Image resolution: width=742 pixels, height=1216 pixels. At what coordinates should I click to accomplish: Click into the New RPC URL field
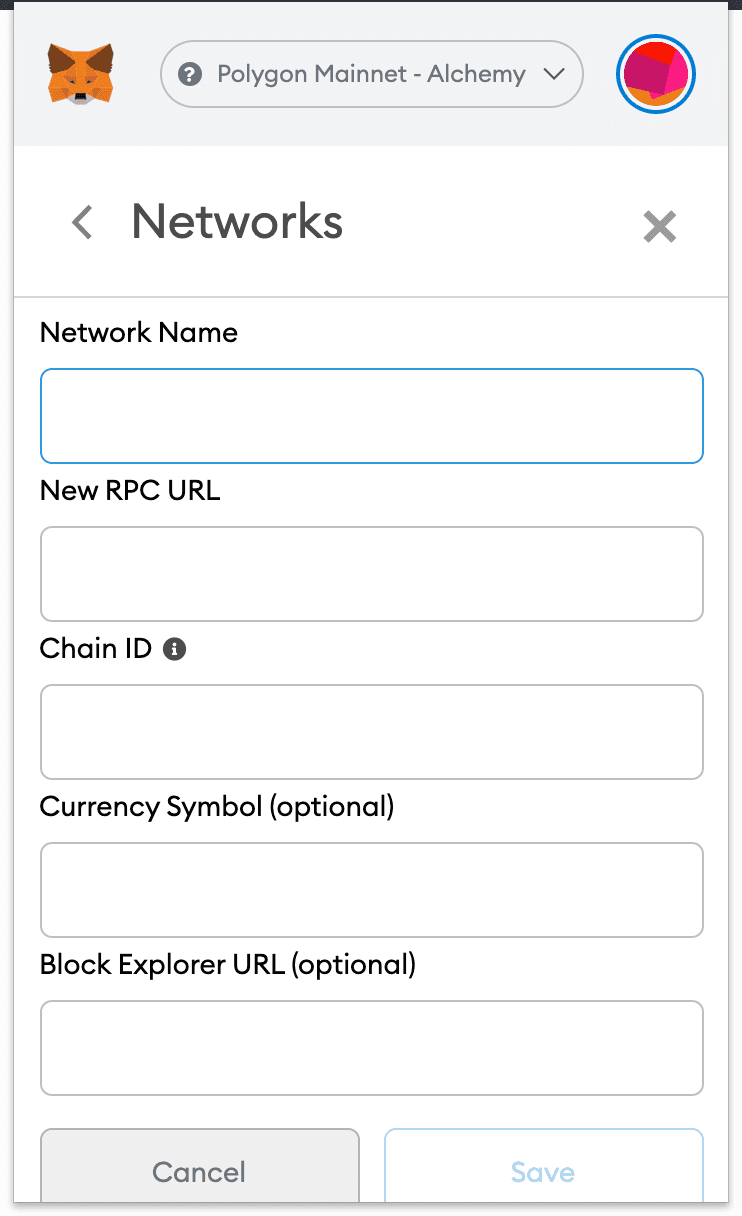[x=371, y=574]
